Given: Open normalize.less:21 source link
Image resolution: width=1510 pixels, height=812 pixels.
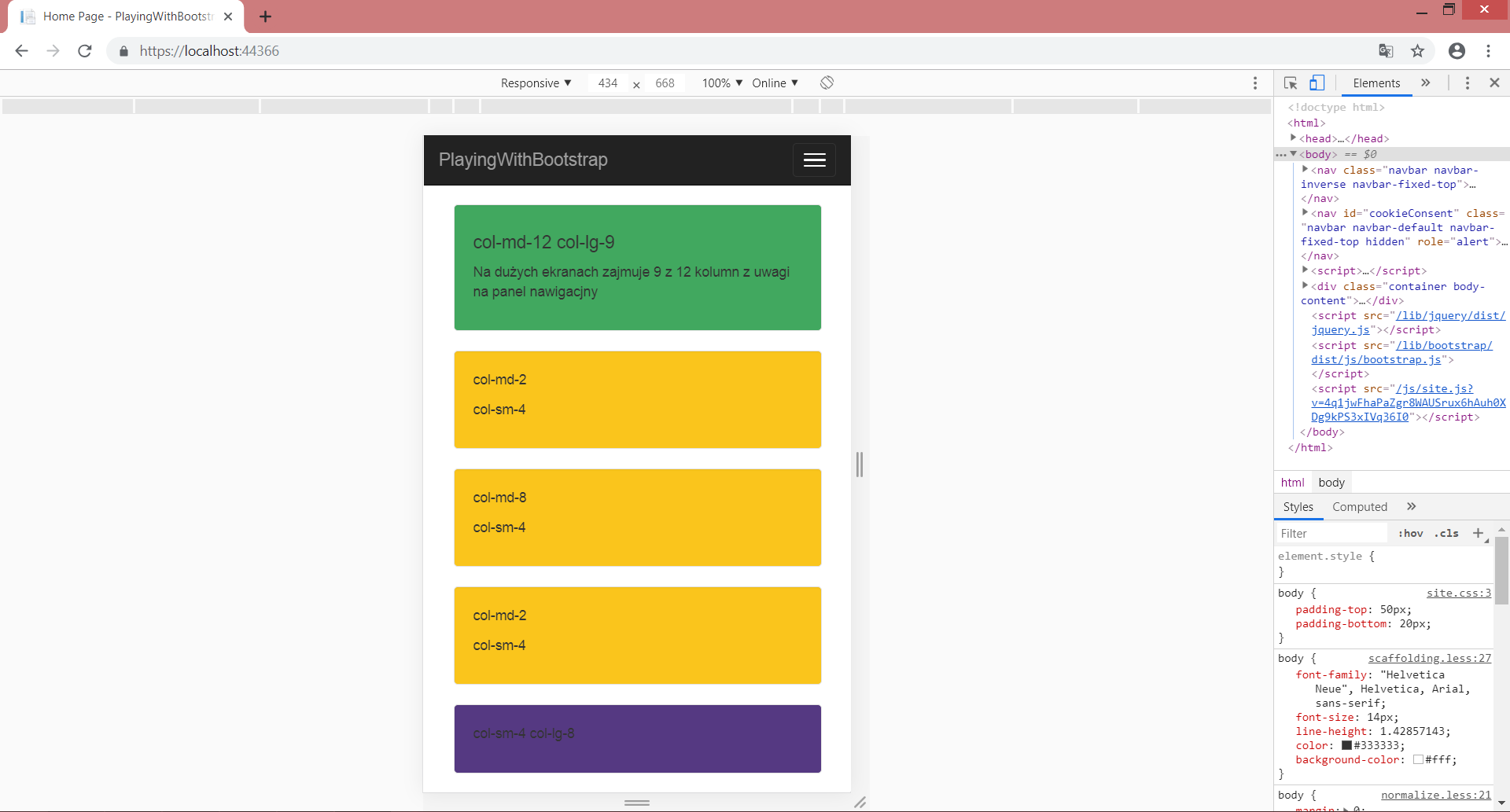Looking at the screenshot, I should pyautogui.click(x=1436, y=795).
